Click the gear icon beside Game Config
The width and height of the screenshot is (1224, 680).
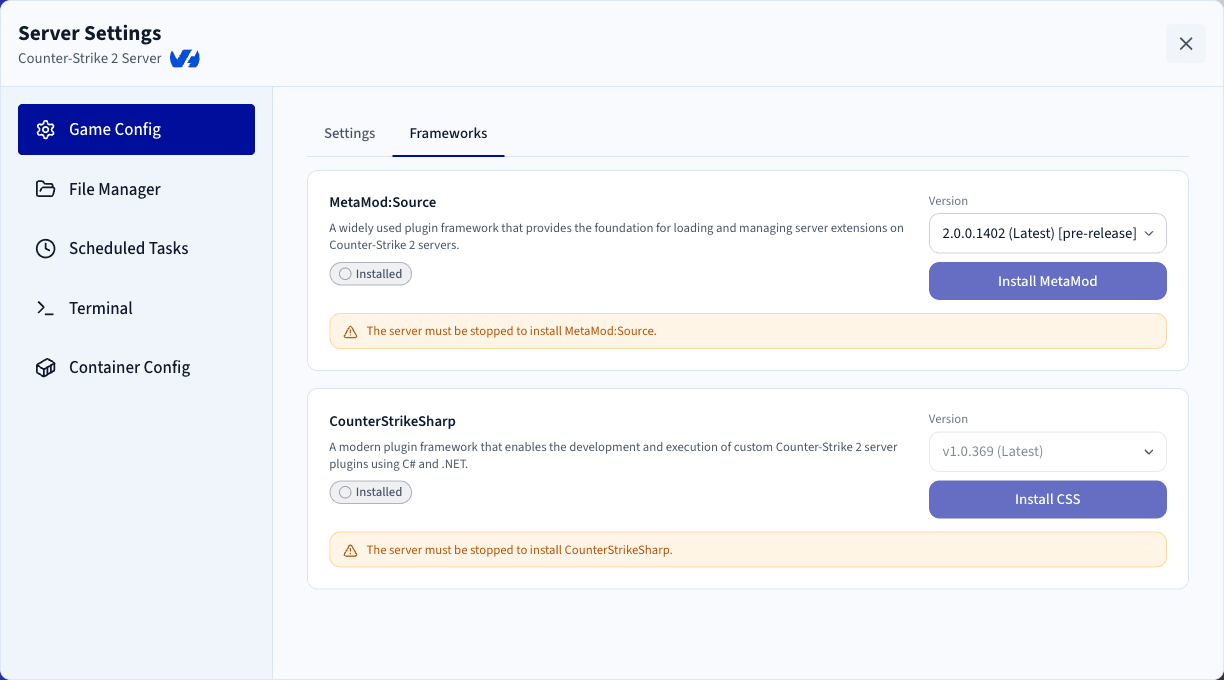coord(45,130)
